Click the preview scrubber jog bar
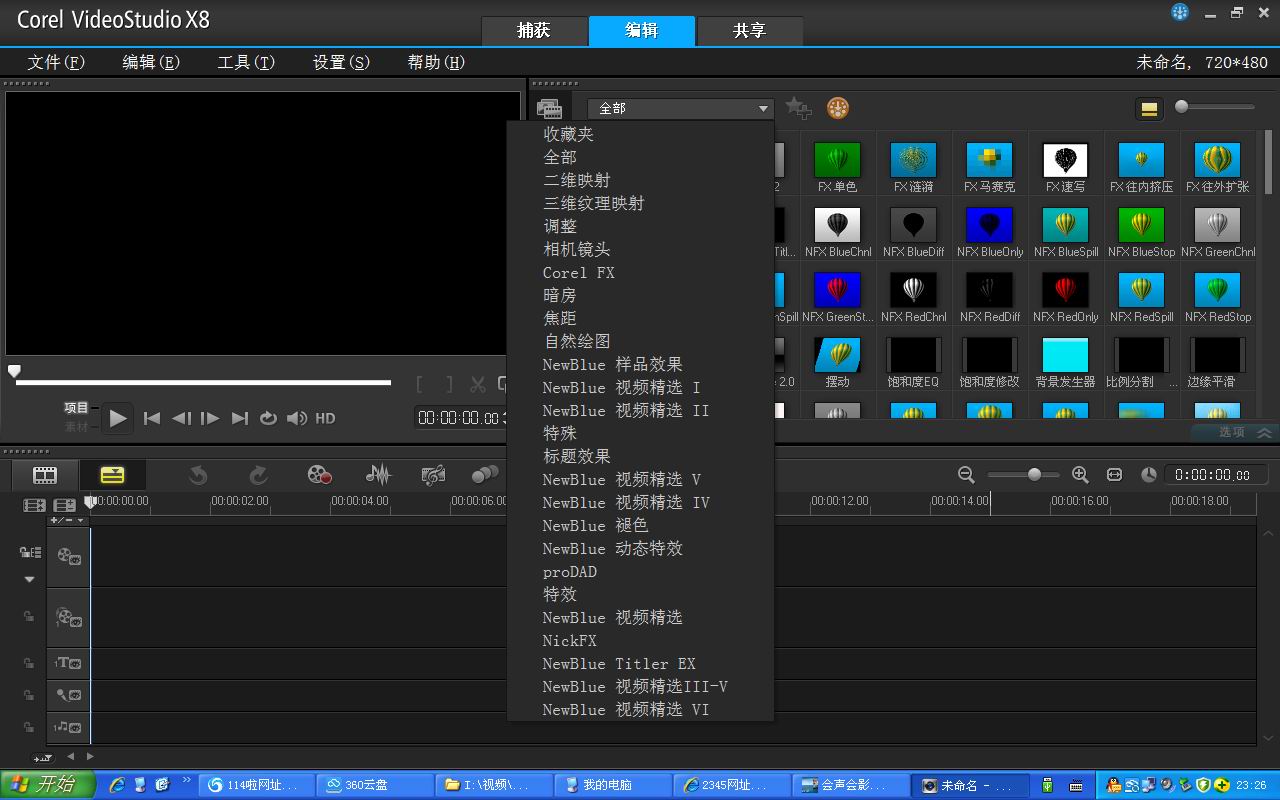The image size is (1280, 800). [203, 382]
